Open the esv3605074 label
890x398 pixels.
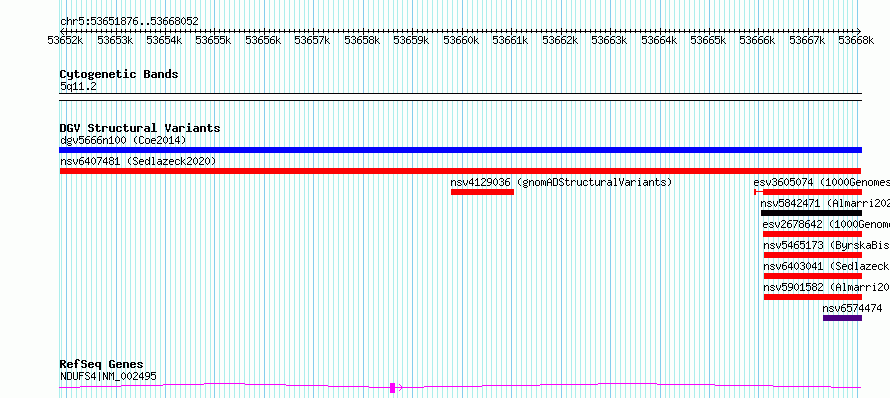pyautogui.click(x=821, y=182)
